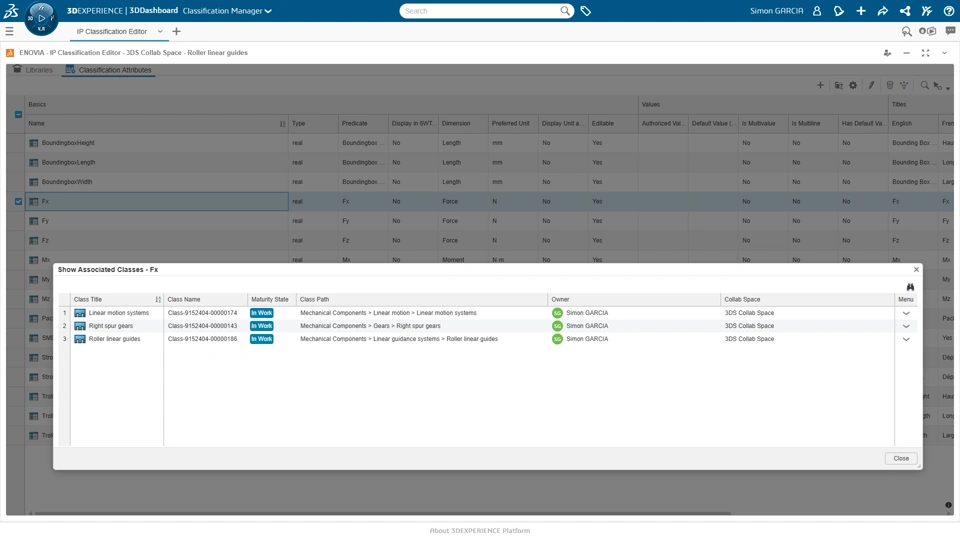Screen dimensions: 960x540
Task: Click the find binoculars icon in dialog
Action: [910, 287]
